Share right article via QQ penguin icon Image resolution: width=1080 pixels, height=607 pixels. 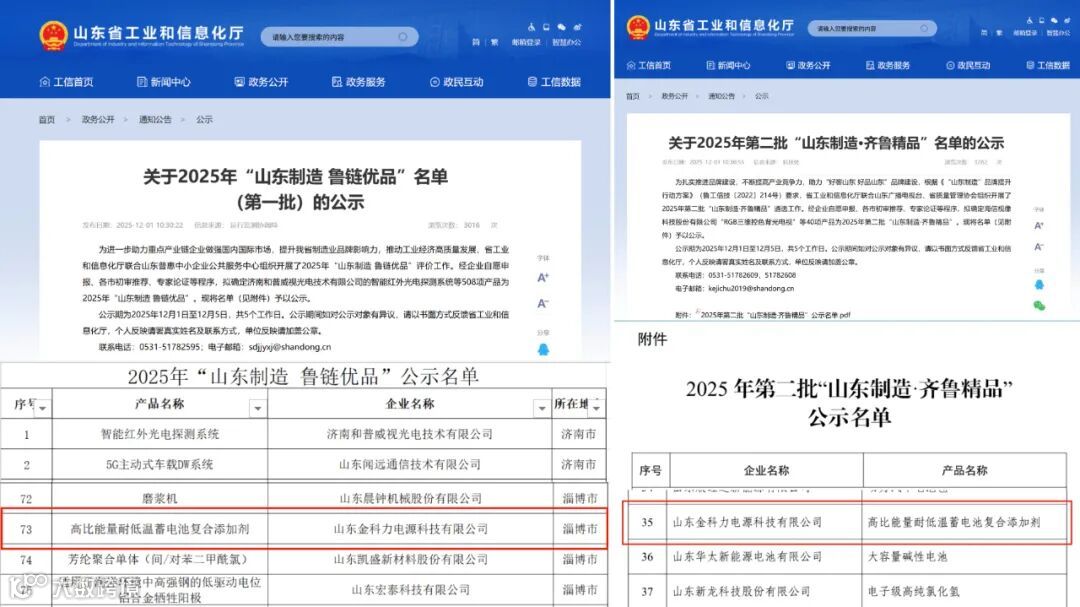1039,285
